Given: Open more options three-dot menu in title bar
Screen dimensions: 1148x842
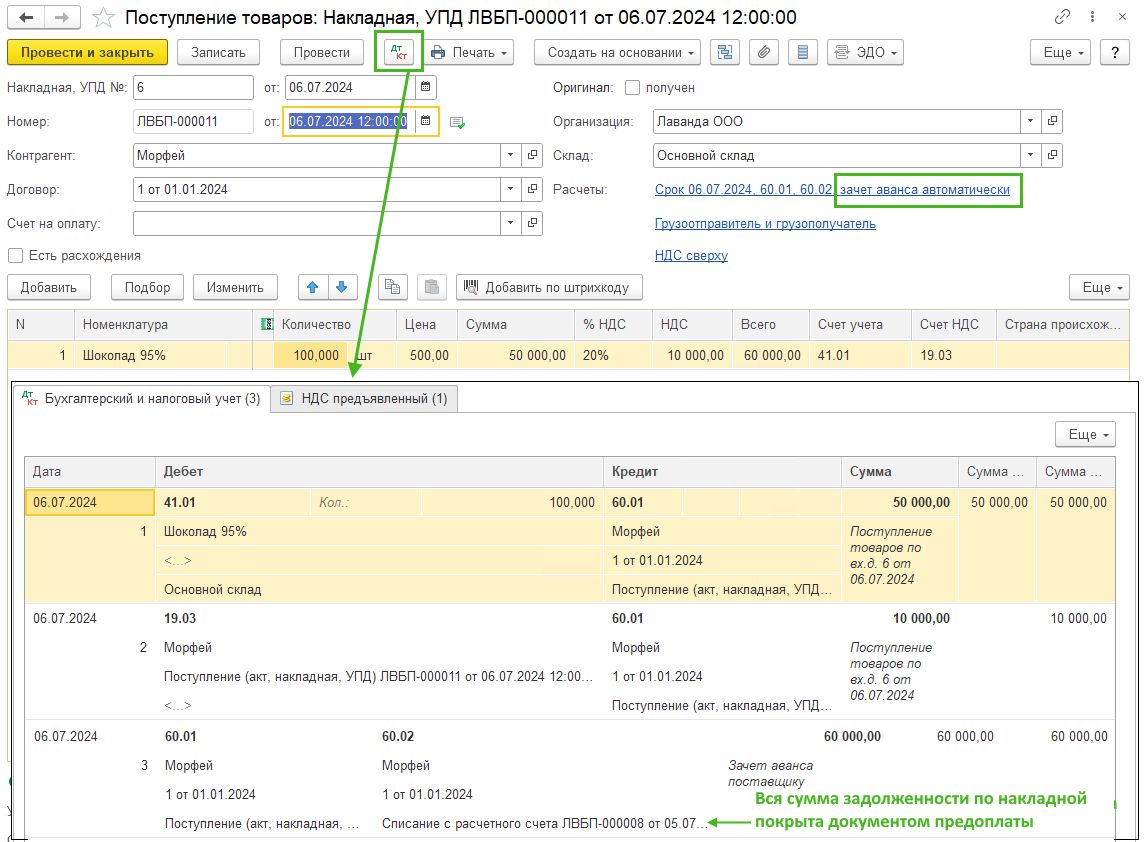Looking at the screenshot, I should click(1092, 16).
